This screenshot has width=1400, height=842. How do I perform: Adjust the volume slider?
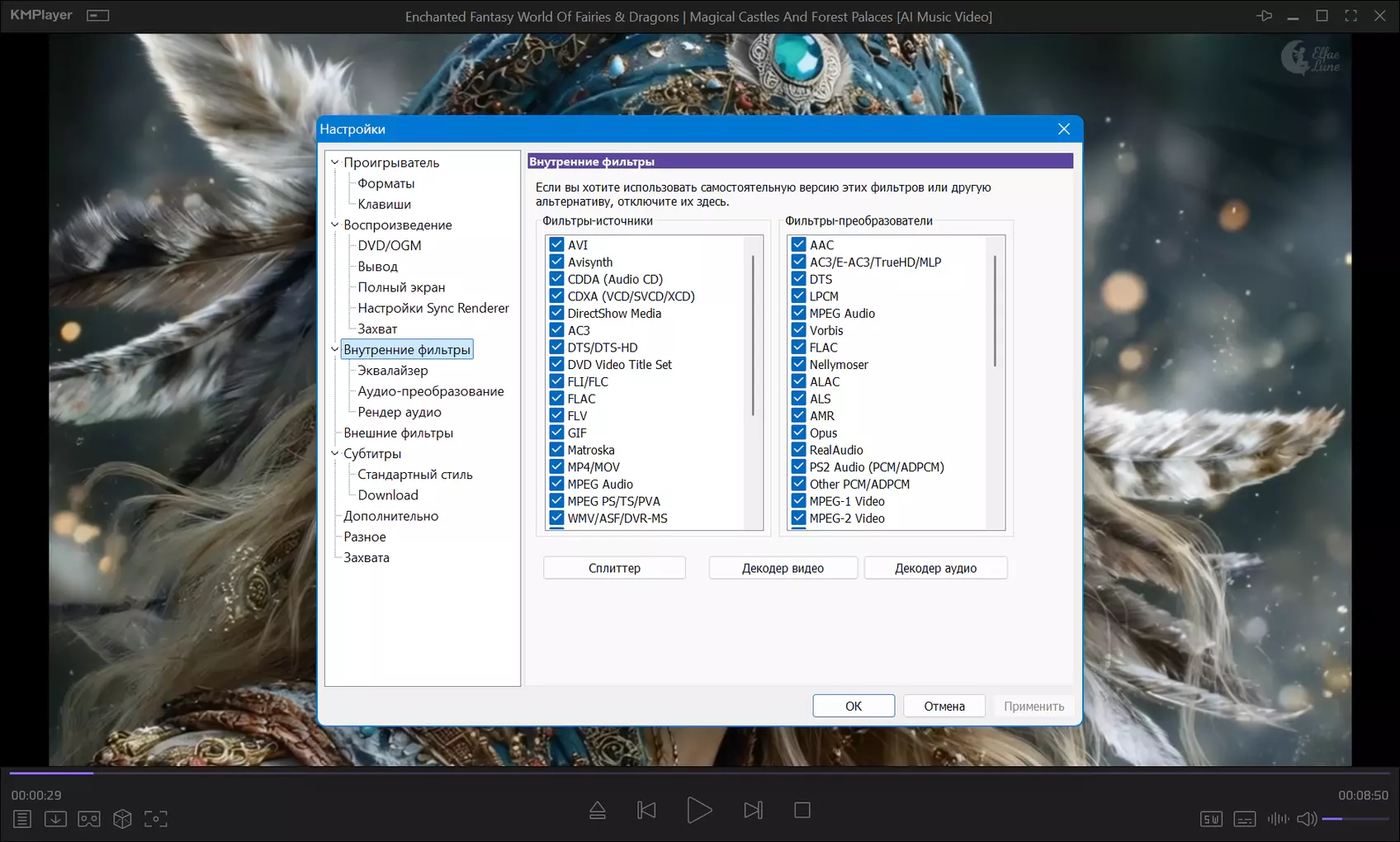pyautogui.click(x=1355, y=819)
